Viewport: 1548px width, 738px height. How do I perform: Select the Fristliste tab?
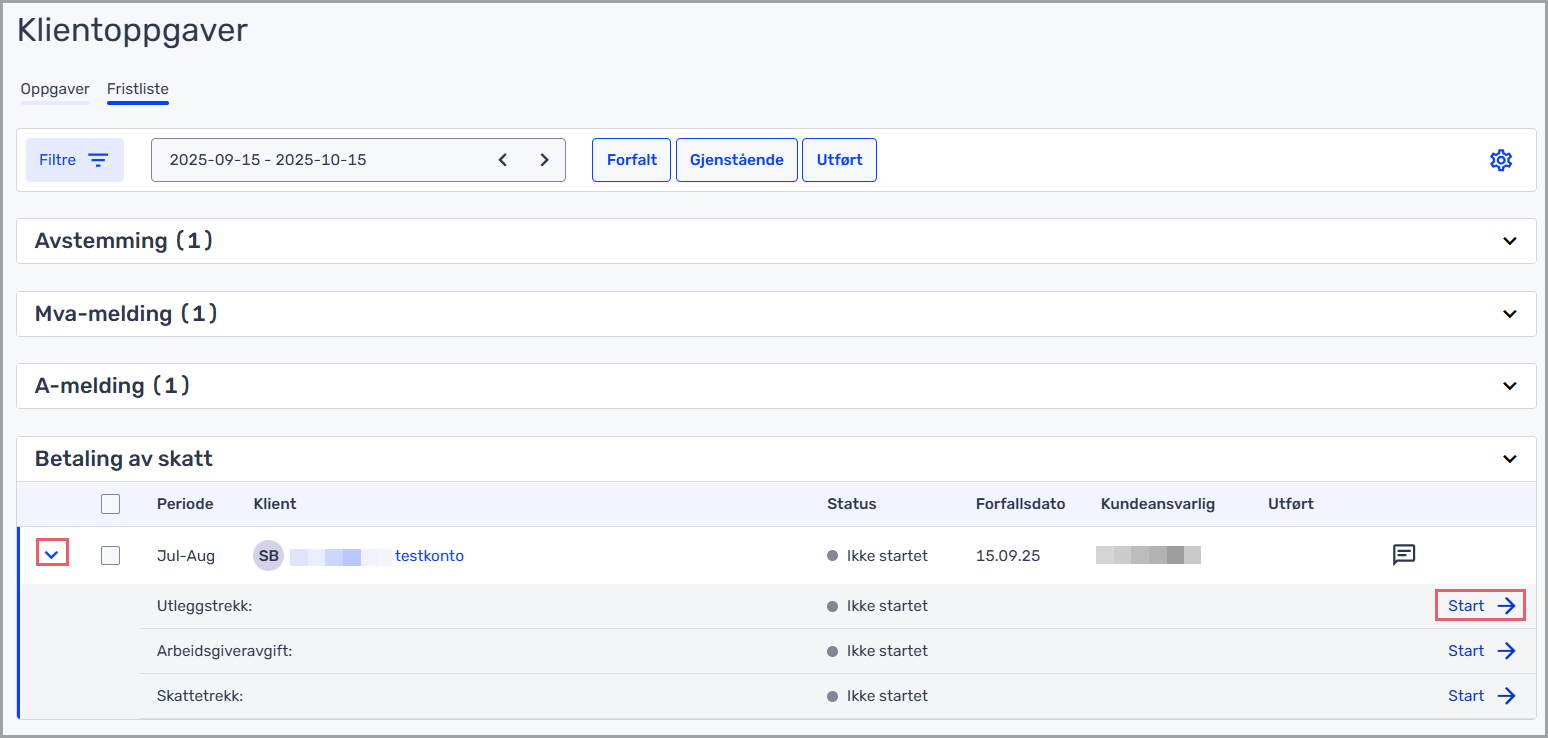[x=138, y=89]
